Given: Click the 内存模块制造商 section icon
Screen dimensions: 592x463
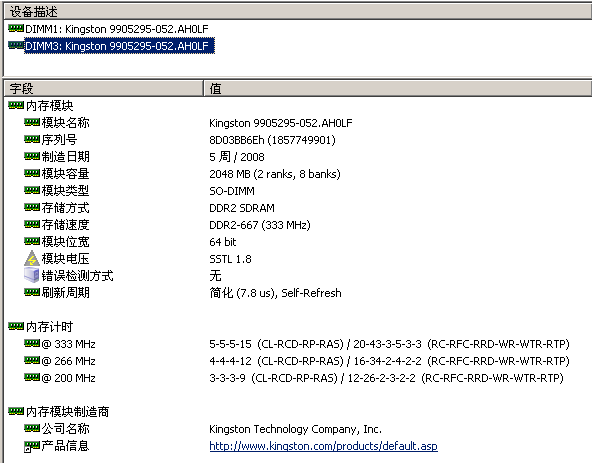Looking at the screenshot, I should point(16,411).
